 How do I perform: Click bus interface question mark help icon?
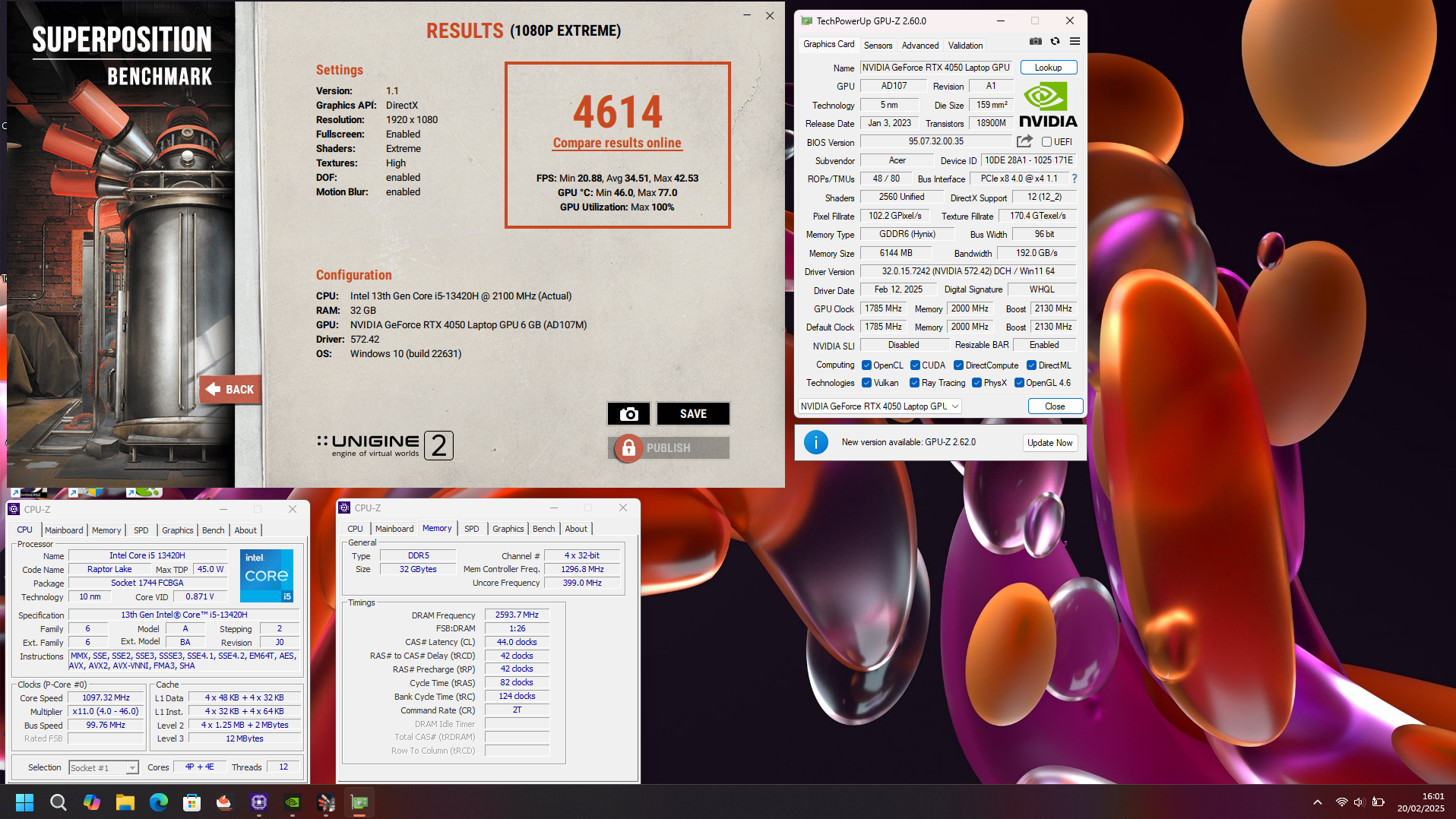tap(1074, 179)
